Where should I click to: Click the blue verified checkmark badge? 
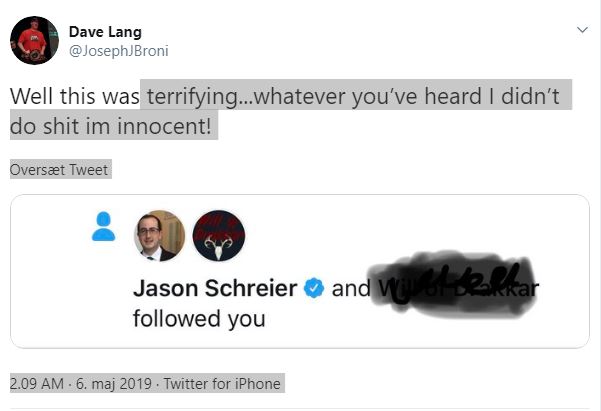point(313,289)
